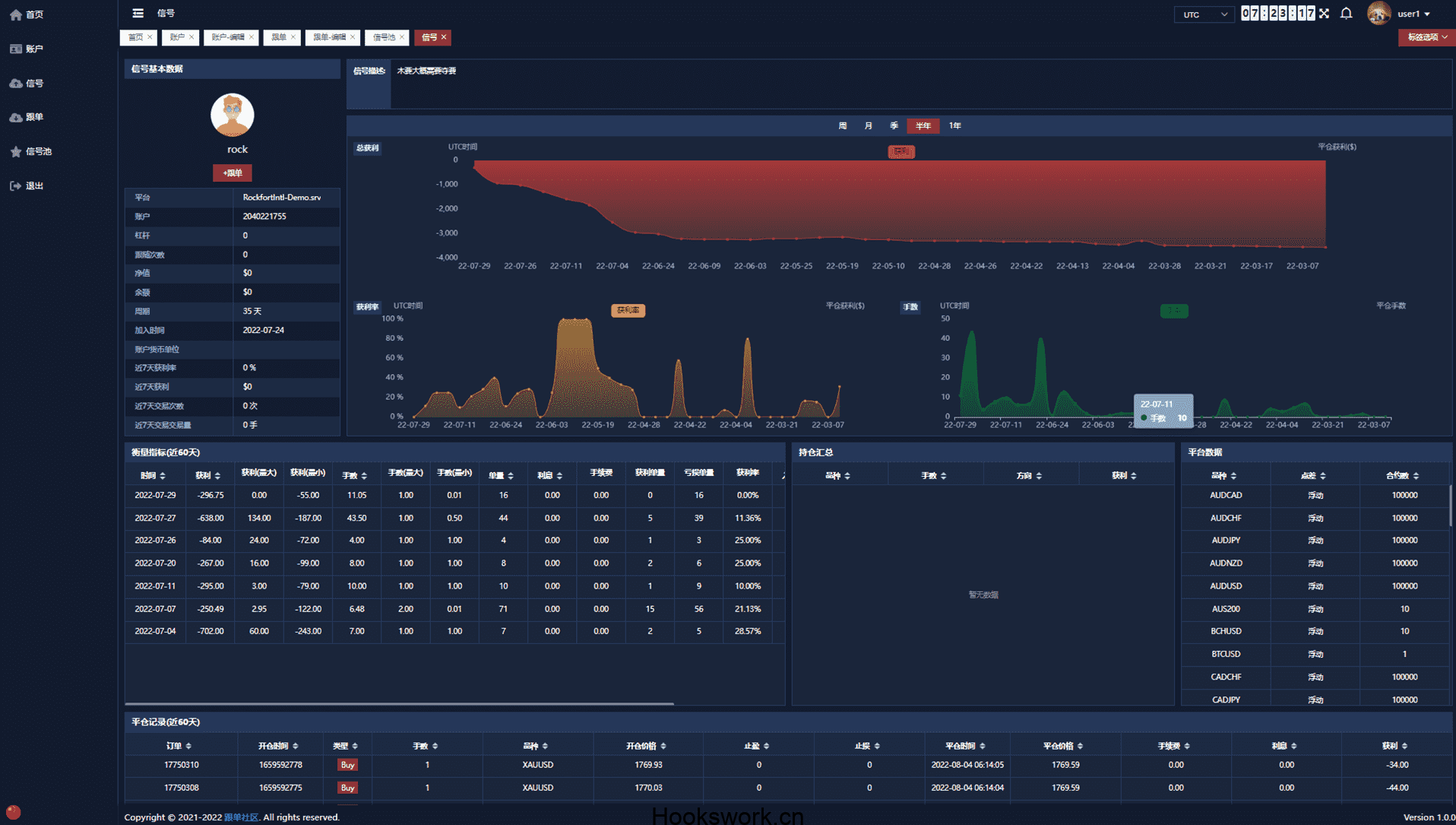Click the red circle icon at bottom-left corner
The width and height of the screenshot is (1456, 825).
13,812
